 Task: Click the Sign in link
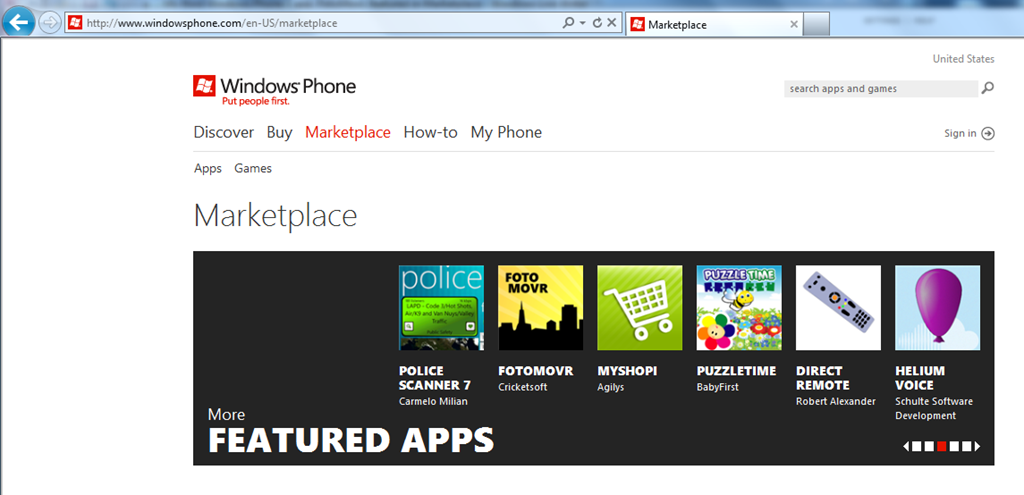point(960,133)
